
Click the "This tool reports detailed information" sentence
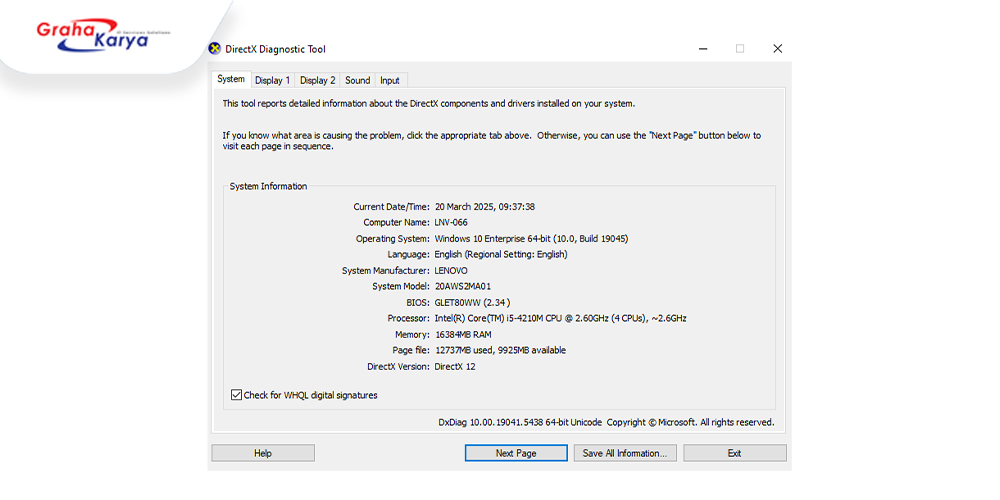[429, 103]
